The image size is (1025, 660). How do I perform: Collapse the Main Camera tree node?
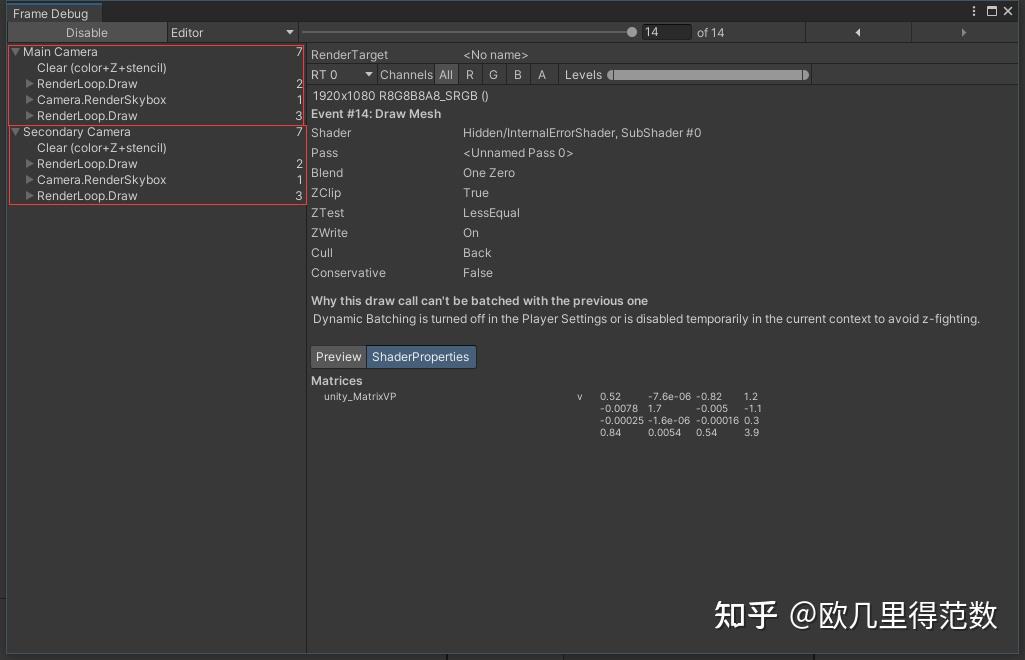click(15, 51)
